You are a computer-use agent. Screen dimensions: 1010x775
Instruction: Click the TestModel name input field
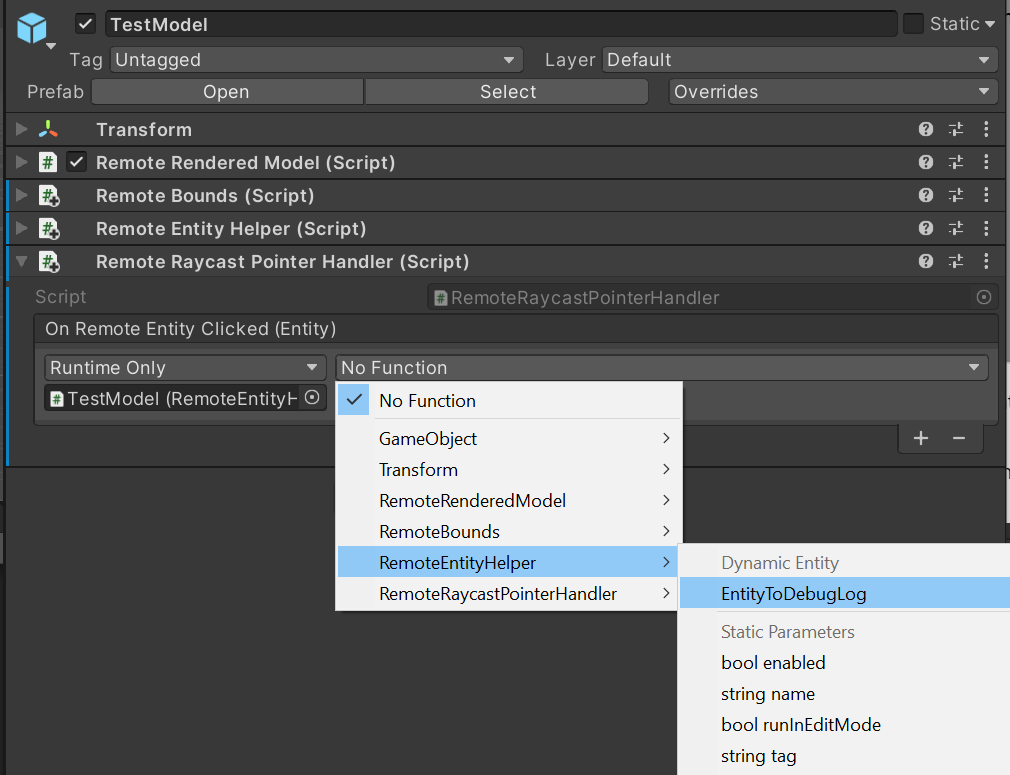(x=501, y=24)
